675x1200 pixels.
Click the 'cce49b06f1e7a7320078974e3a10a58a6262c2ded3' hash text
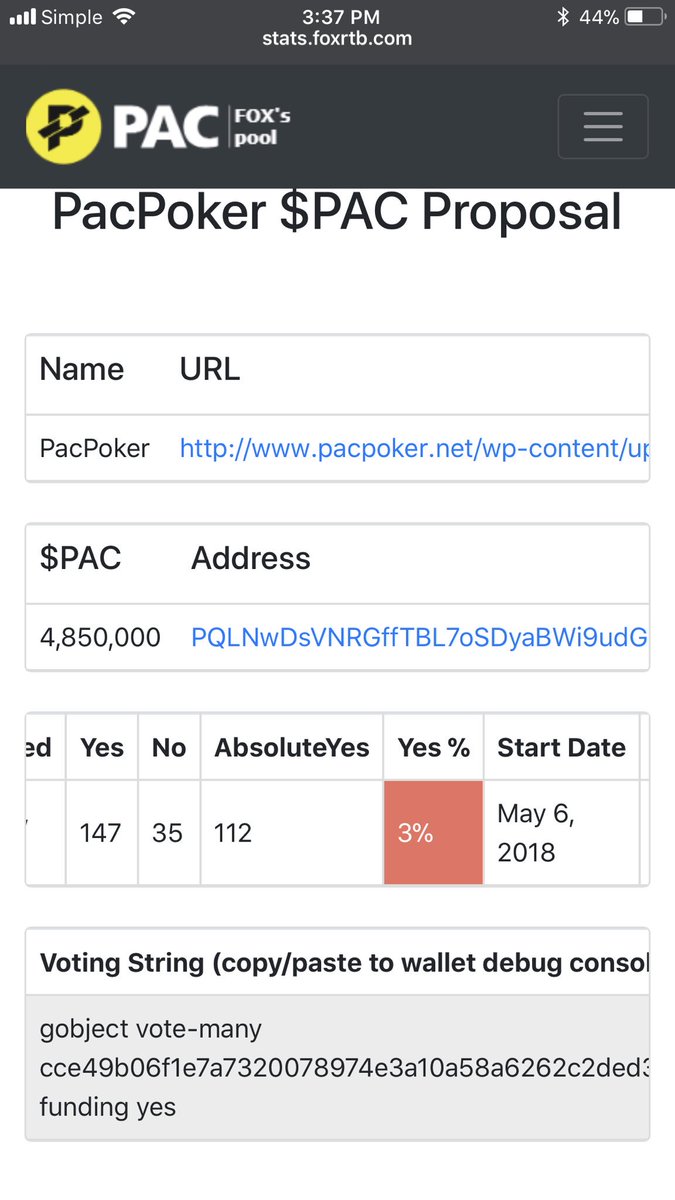344,1068
